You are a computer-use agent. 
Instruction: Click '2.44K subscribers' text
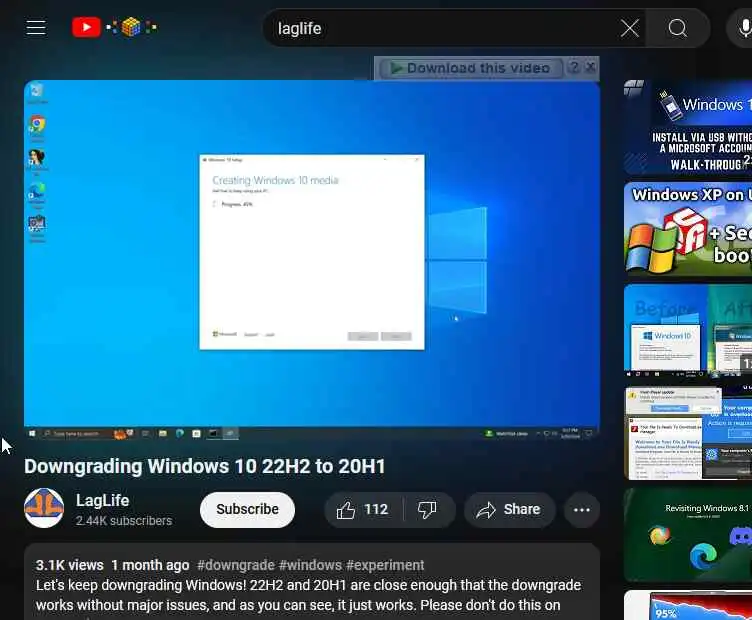click(x=124, y=521)
